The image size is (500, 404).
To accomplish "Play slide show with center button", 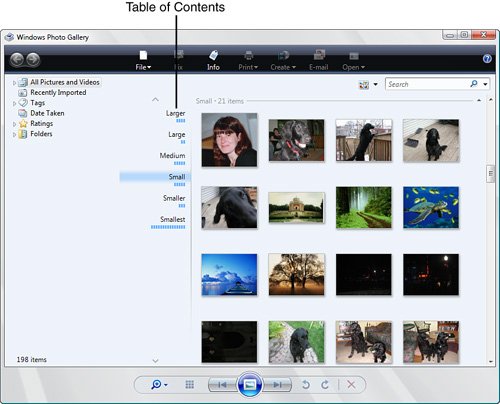I will coord(250,385).
